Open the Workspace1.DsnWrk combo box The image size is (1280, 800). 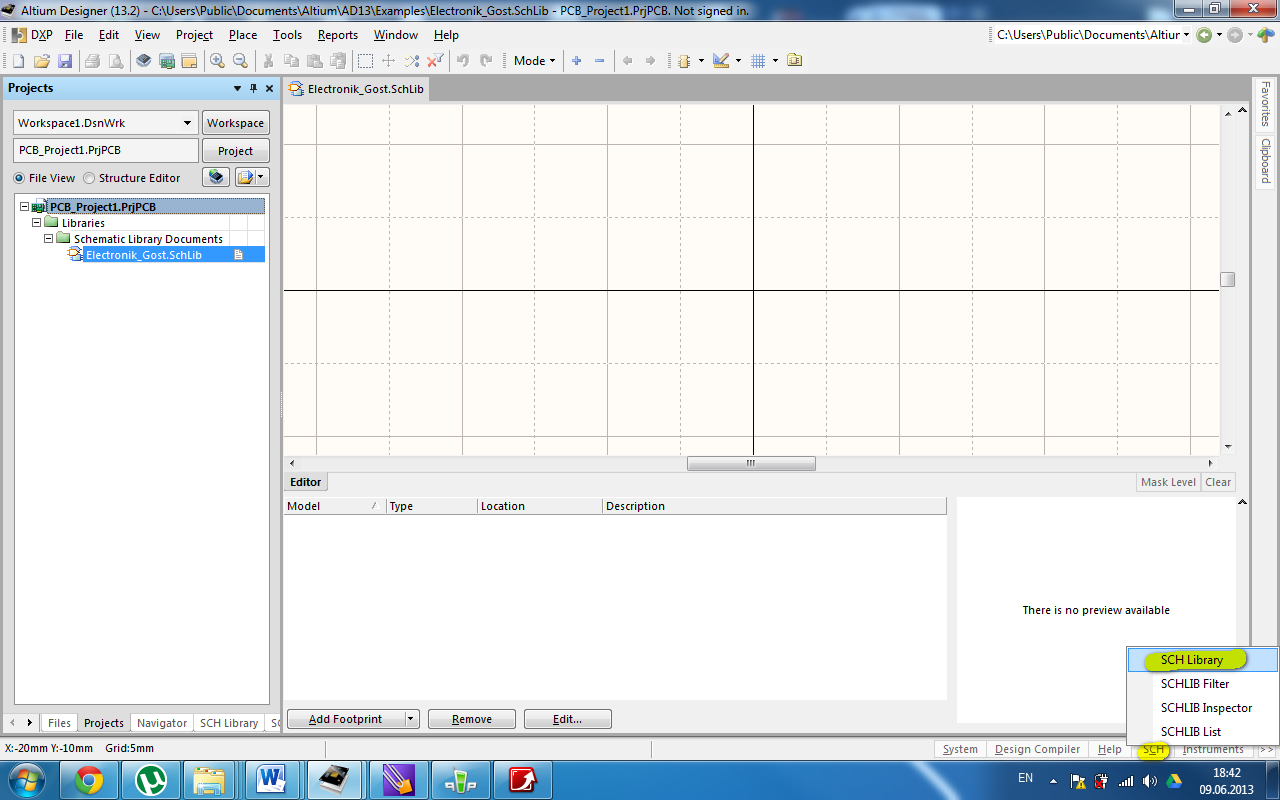tap(105, 123)
